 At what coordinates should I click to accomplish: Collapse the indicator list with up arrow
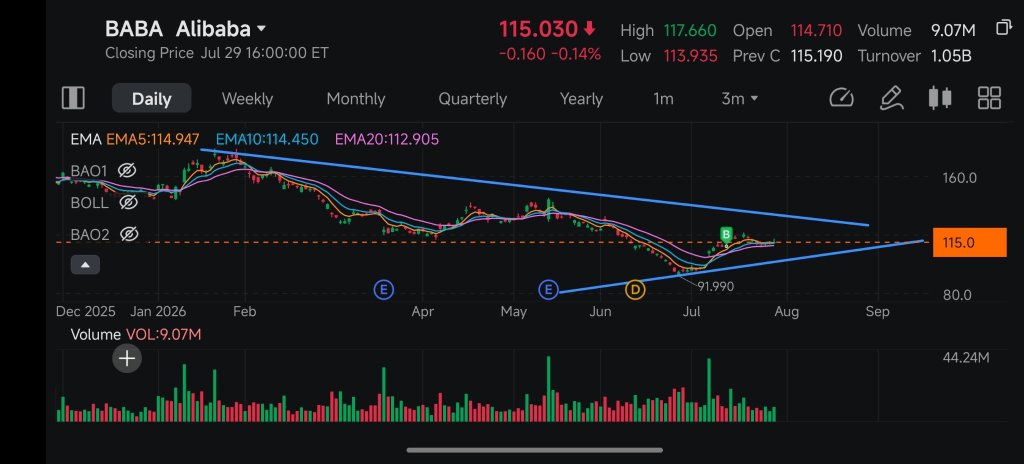86,265
